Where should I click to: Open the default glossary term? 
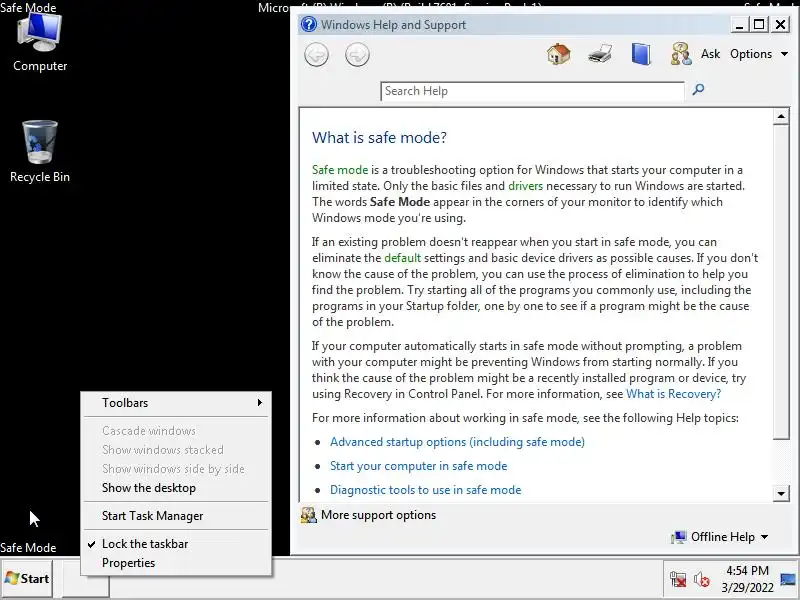point(403,258)
